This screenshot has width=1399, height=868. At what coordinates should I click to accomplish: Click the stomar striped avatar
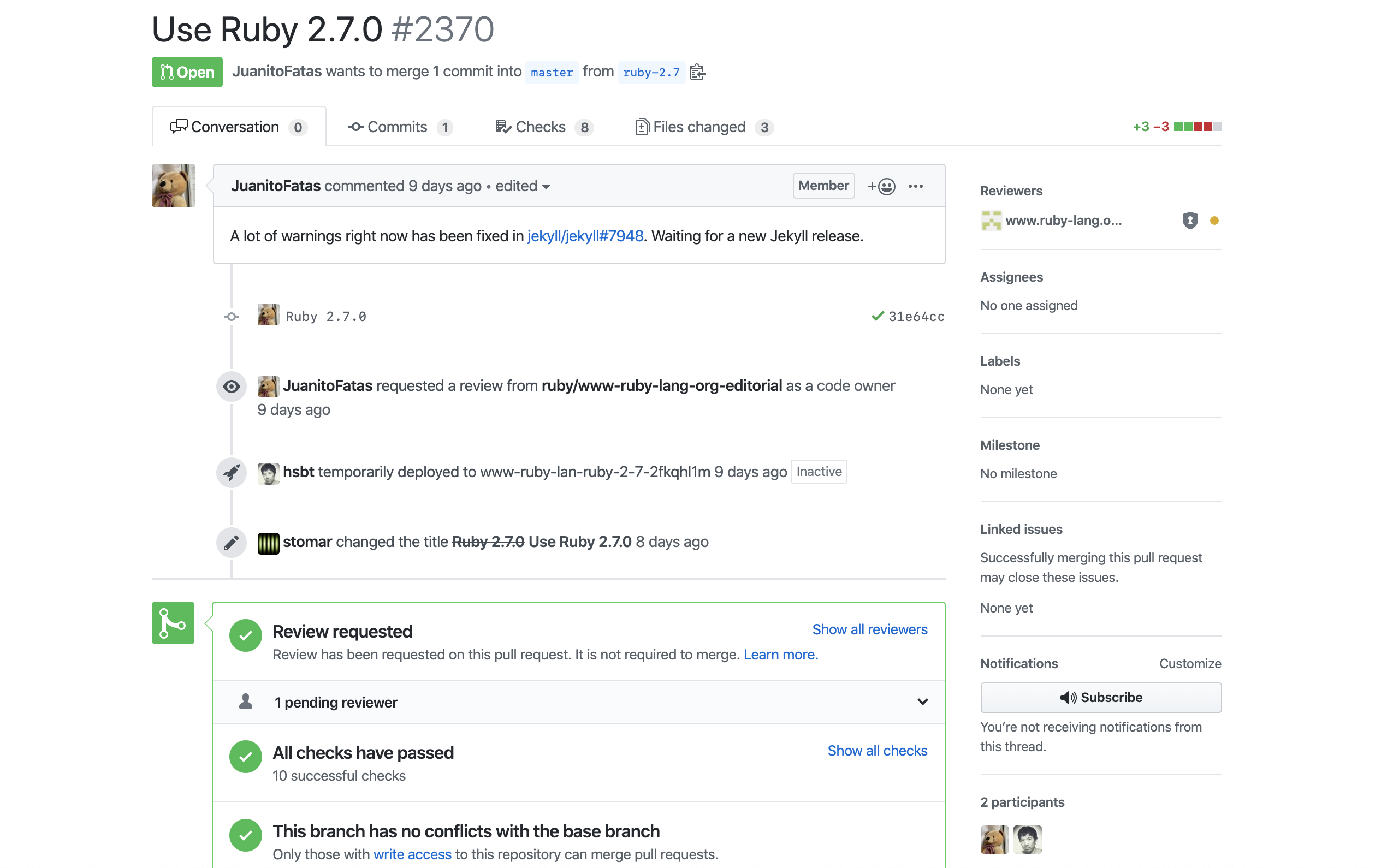click(x=268, y=543)
